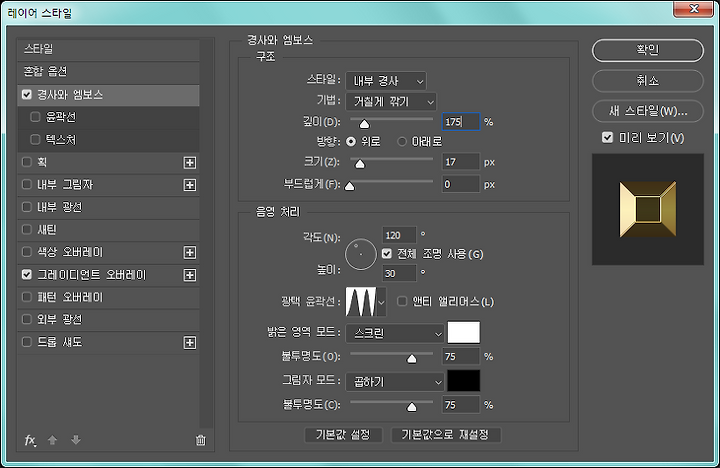Click the 새 스타일(W)... button

tap(647, 111)
